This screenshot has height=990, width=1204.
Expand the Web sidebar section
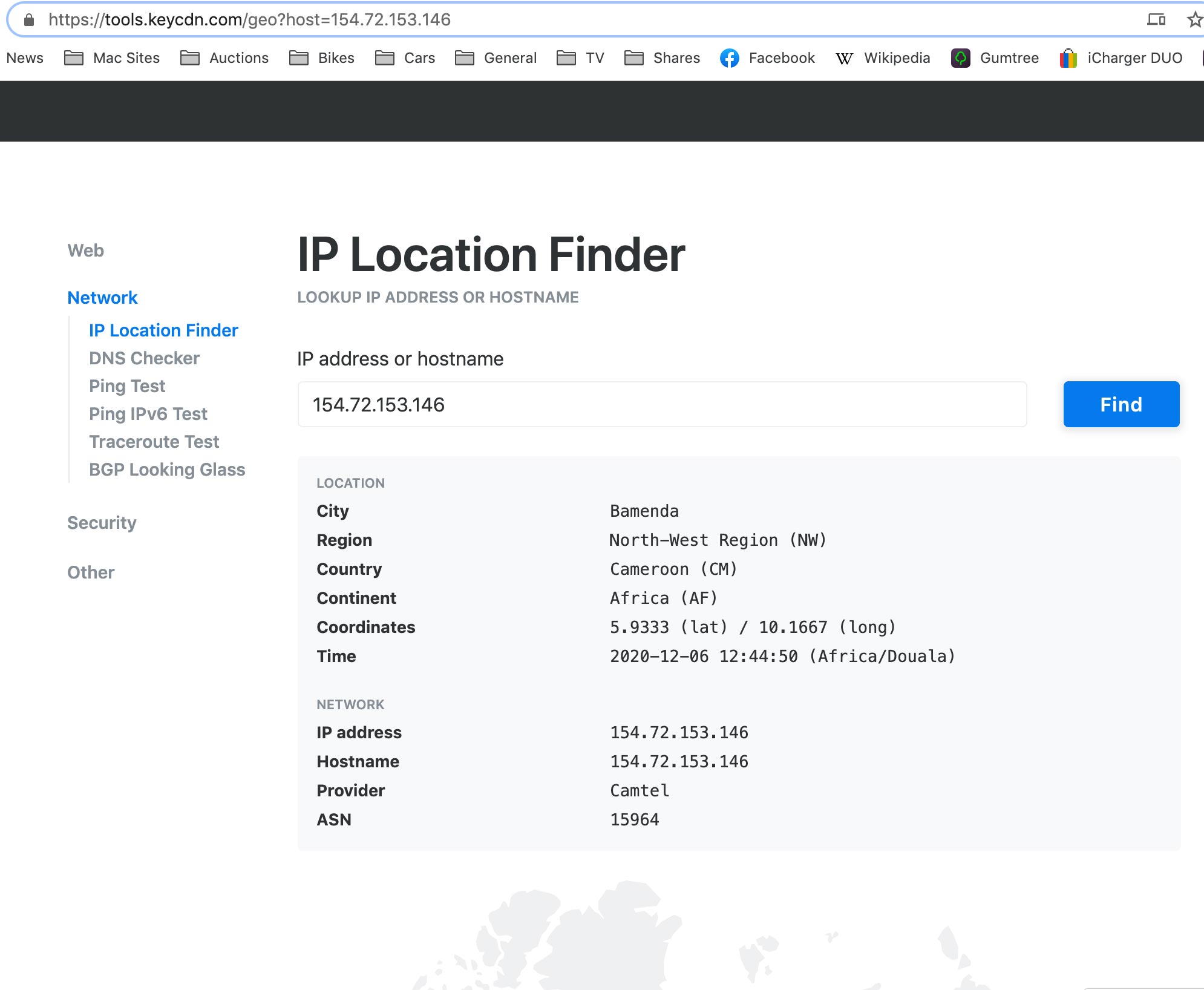pos(85,251)
